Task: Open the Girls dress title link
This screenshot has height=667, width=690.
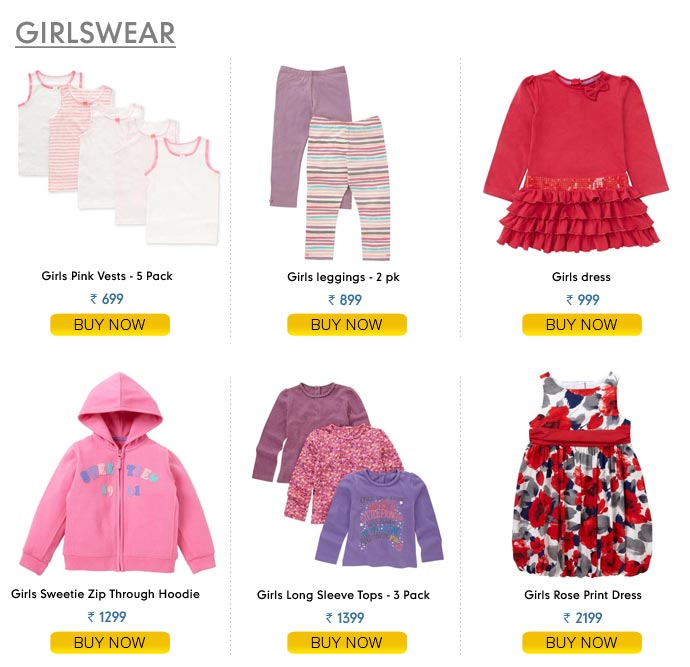Action: point(581,277)
